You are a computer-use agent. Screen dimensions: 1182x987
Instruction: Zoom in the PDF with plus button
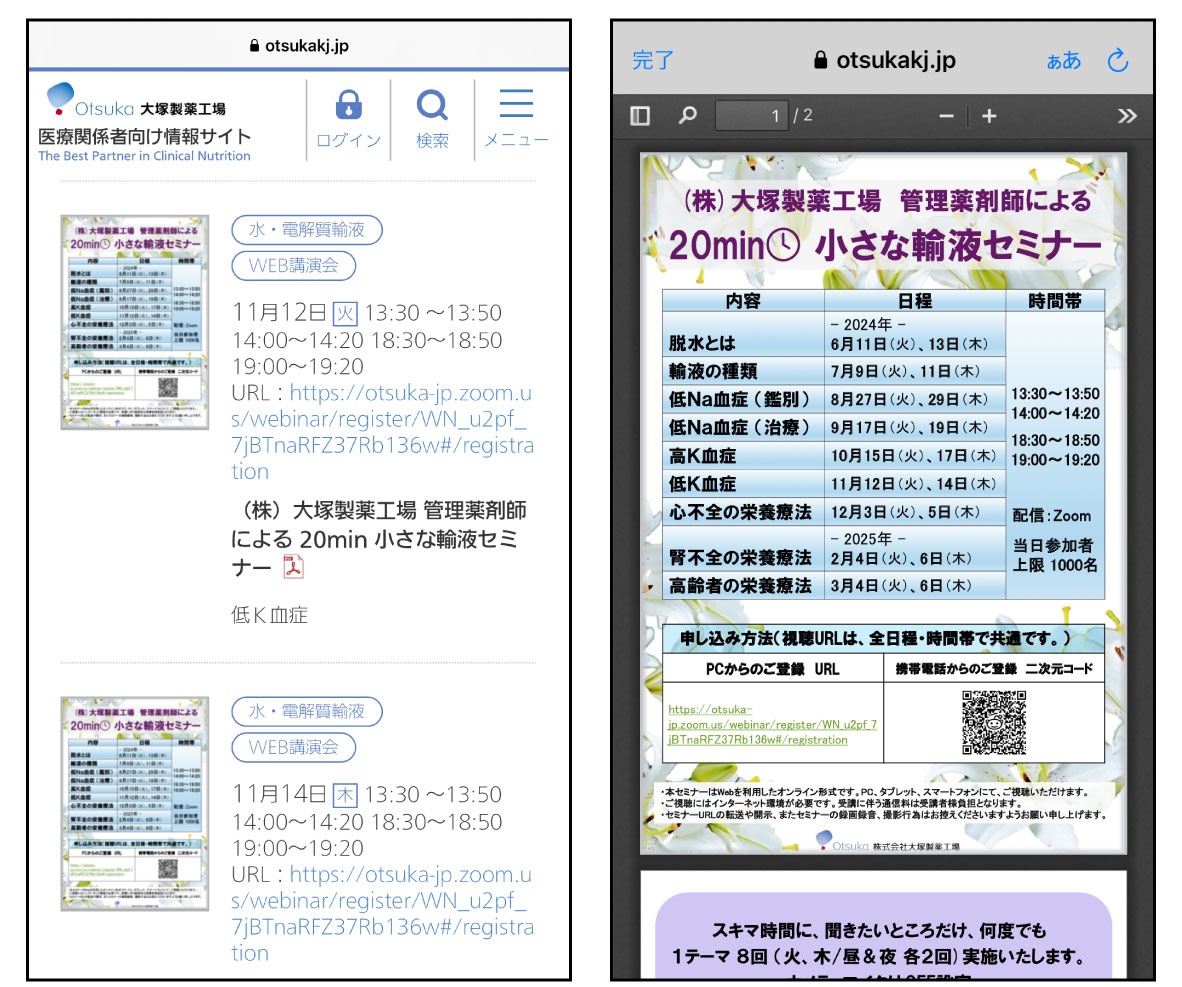tap(990, 116)
